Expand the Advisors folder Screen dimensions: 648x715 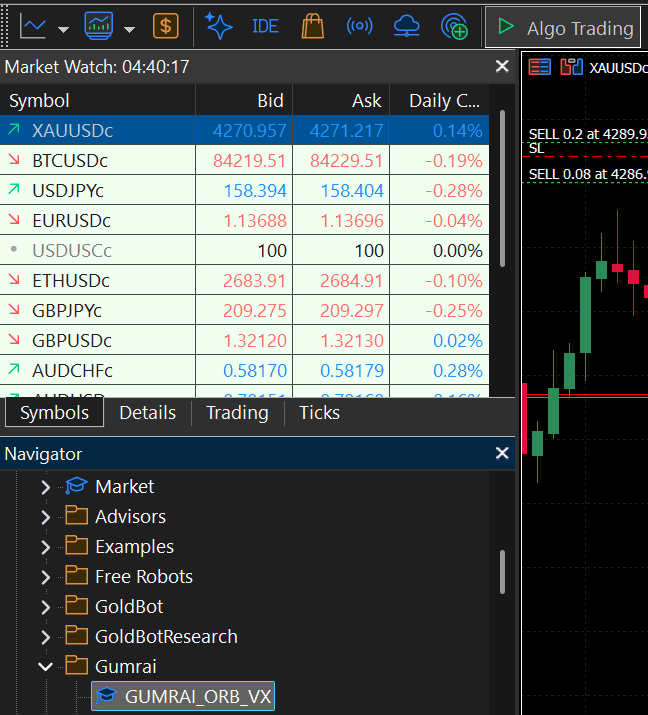point(45,517)
